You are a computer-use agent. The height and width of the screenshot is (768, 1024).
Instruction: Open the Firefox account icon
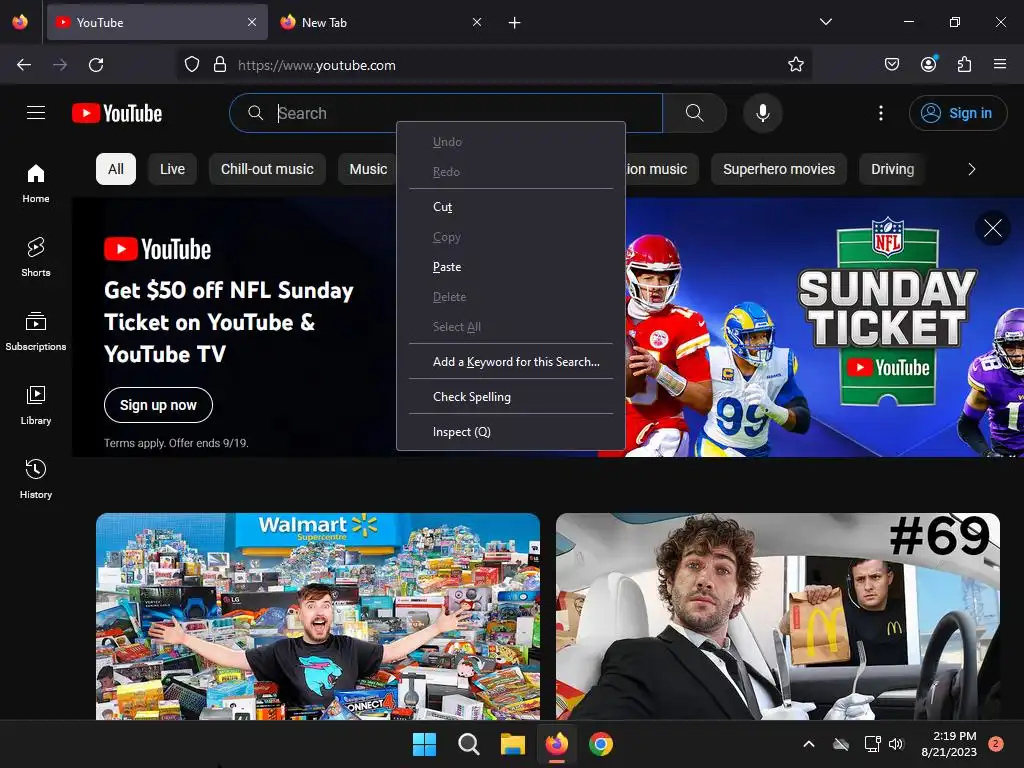tap(928, 64)
